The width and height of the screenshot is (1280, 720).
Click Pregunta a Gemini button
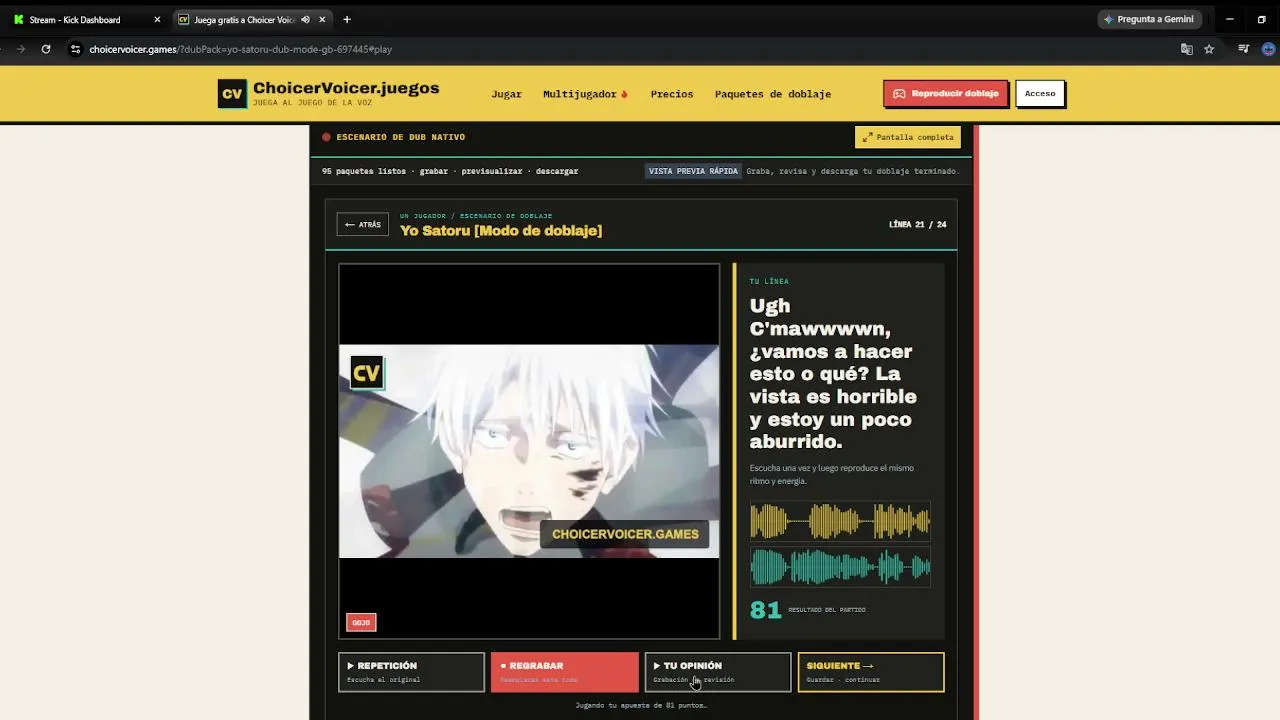coord(1148,19)
